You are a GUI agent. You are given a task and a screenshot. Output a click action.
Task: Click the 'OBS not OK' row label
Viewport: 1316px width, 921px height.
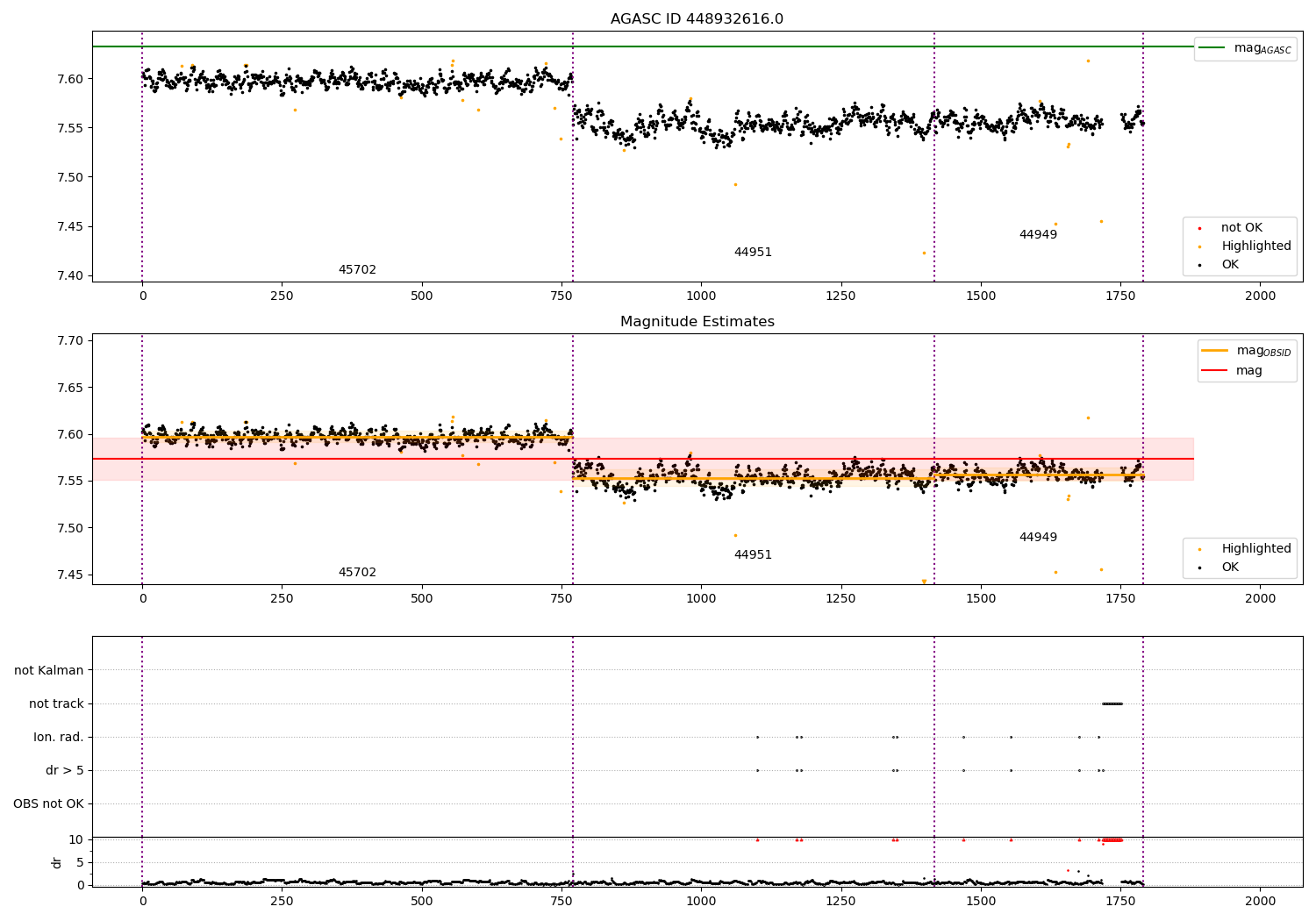point(48,804)
